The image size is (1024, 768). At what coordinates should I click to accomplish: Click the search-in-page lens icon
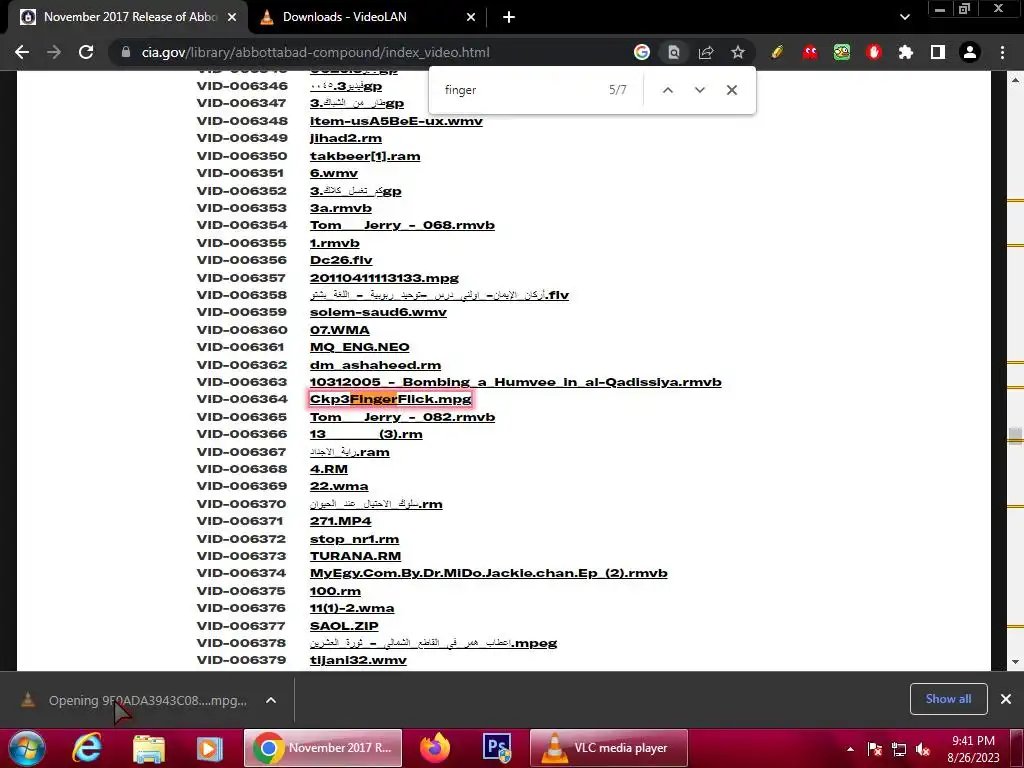(674, 52)
